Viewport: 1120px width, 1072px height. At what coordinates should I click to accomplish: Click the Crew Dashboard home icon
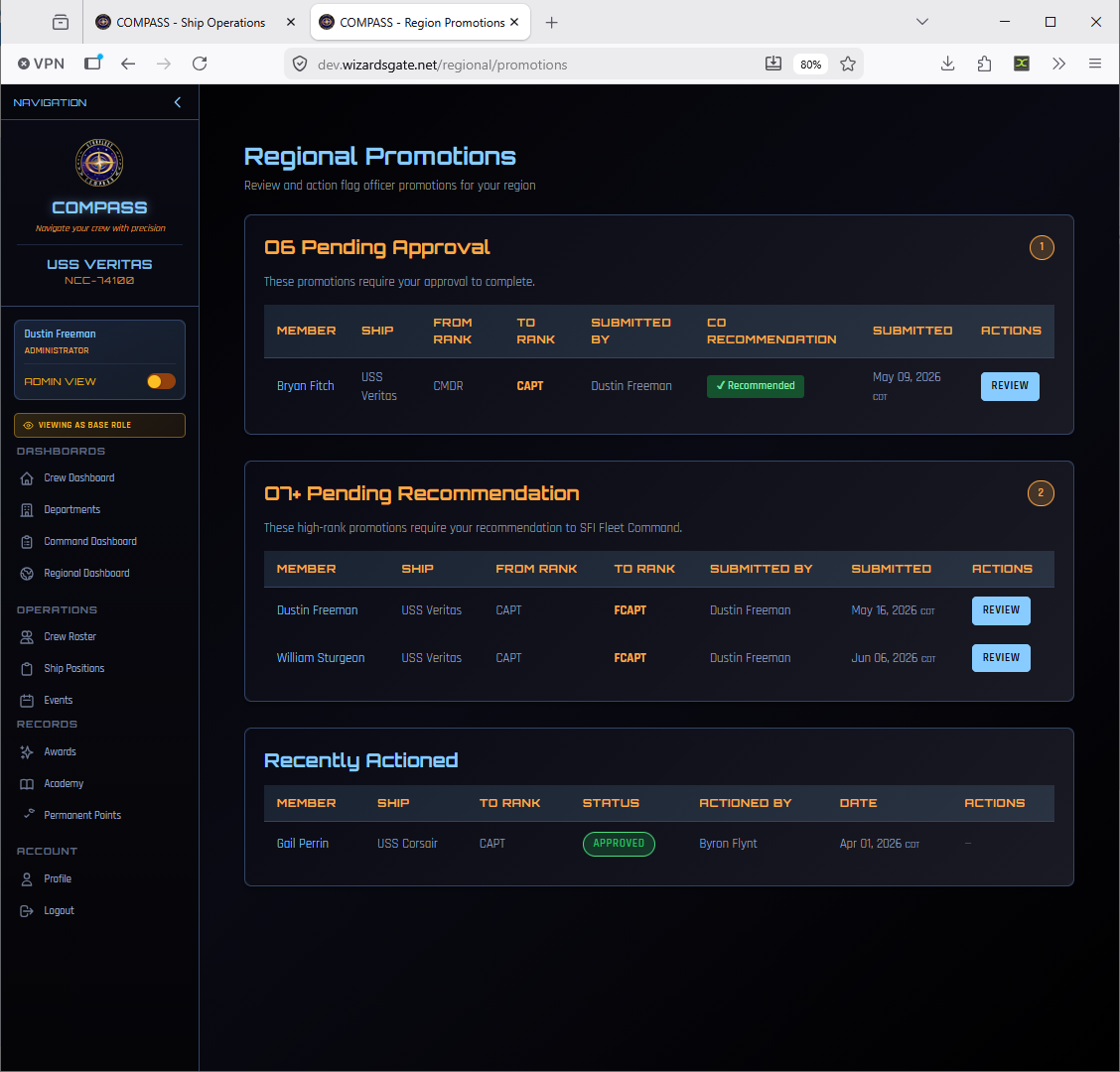tap(27, 478)
